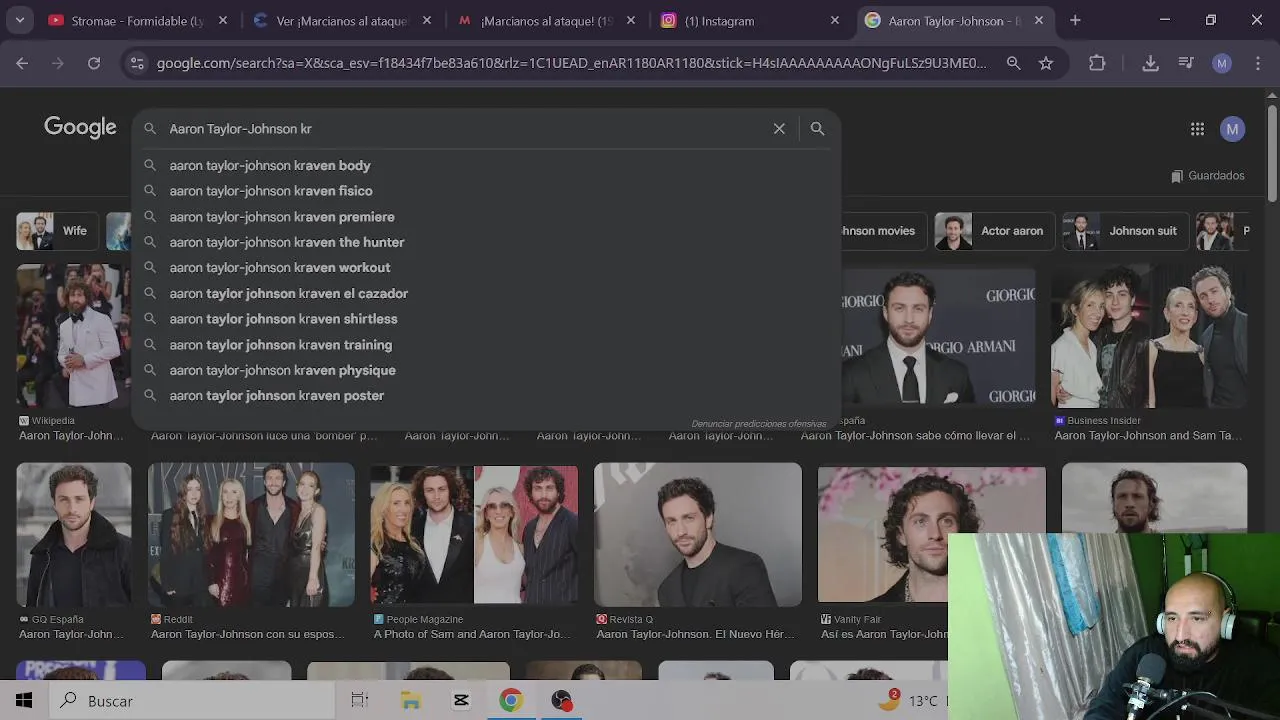Open the Guardados saved items
The width and height of the screenshot is (1280, 720).
[x=1208, y=175]
